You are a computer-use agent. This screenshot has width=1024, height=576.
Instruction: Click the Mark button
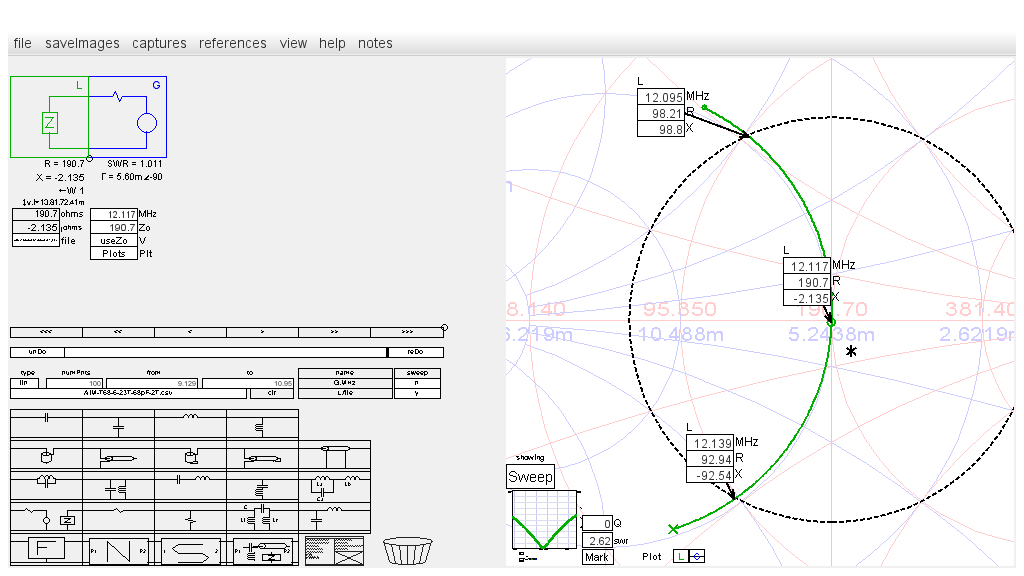point(597,557)
